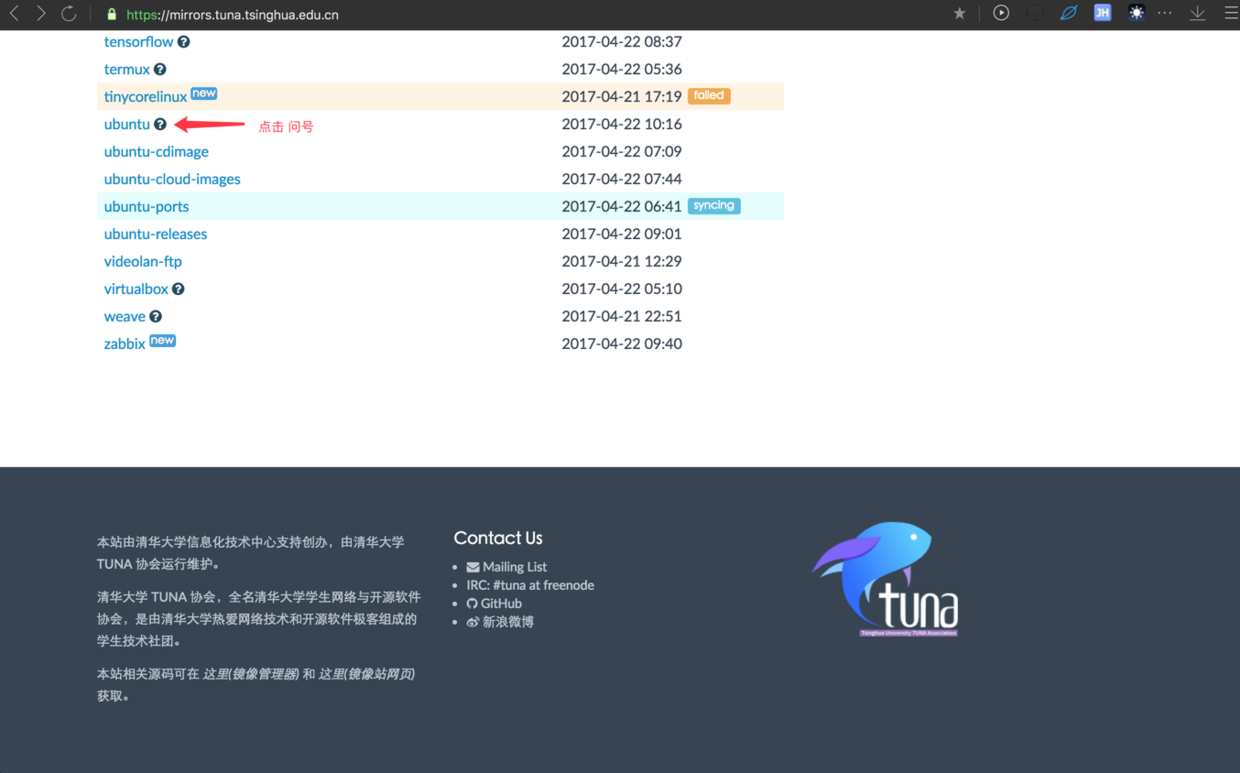Image resolution: width=1240 pixels, height=773 pixels.
Task: Open the zabbix mirror link
Action: point(125,344)
